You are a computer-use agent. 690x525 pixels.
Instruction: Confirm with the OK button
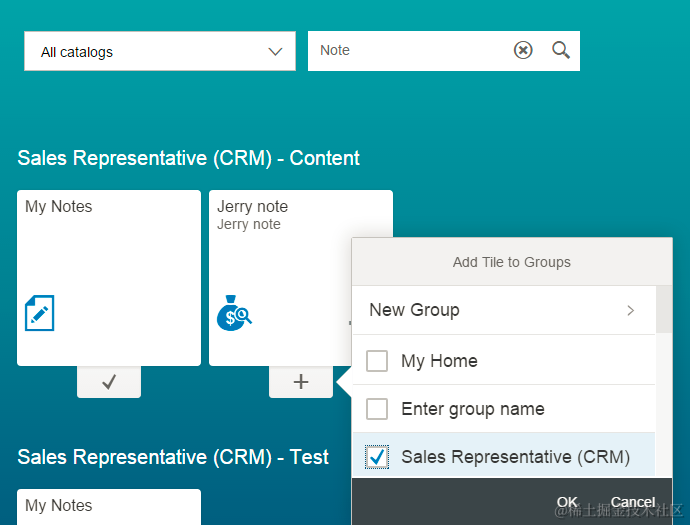[567, 502]
